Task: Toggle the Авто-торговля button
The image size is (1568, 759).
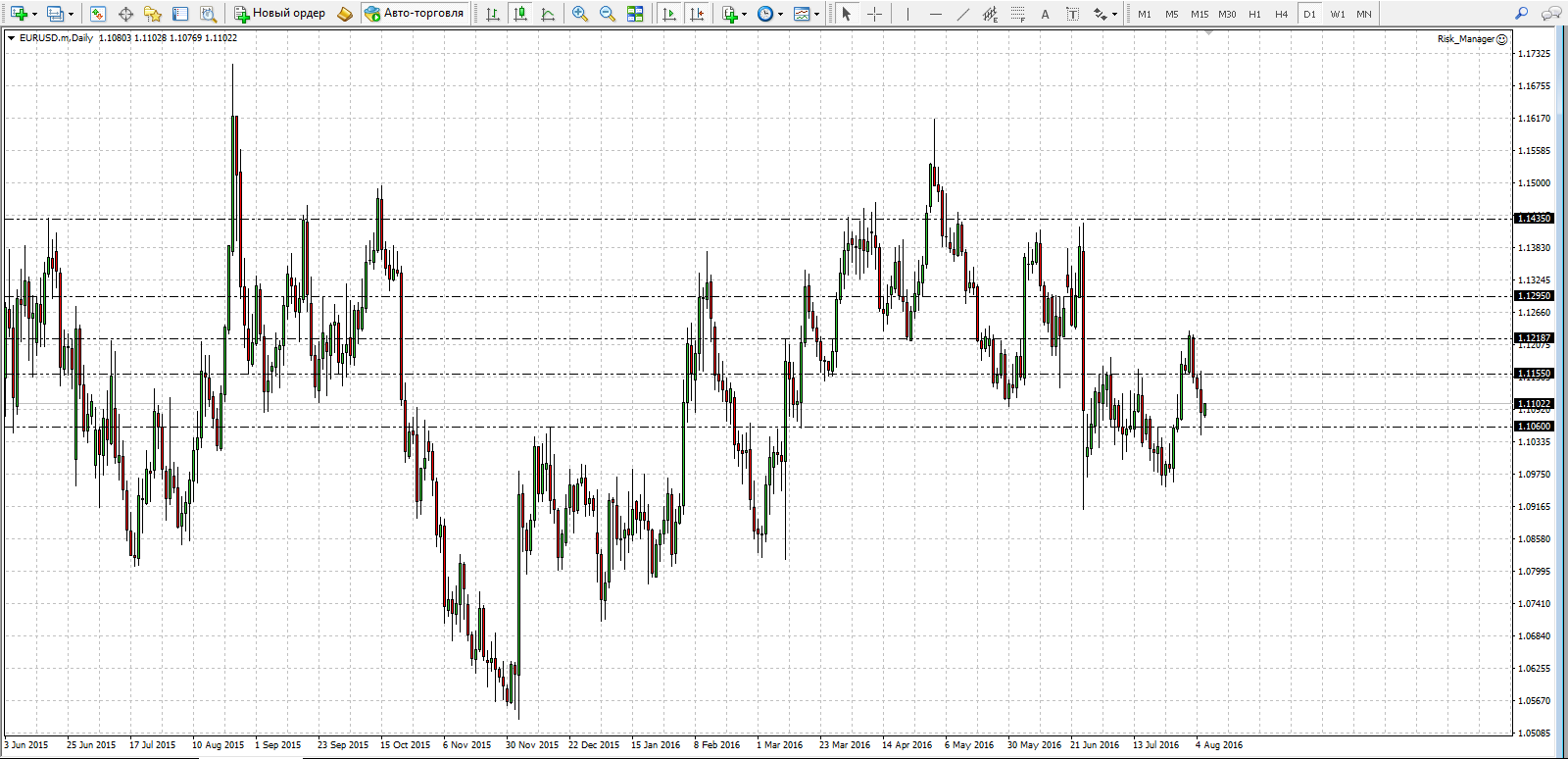Action: pyautogui.click(x=414, y=14)
